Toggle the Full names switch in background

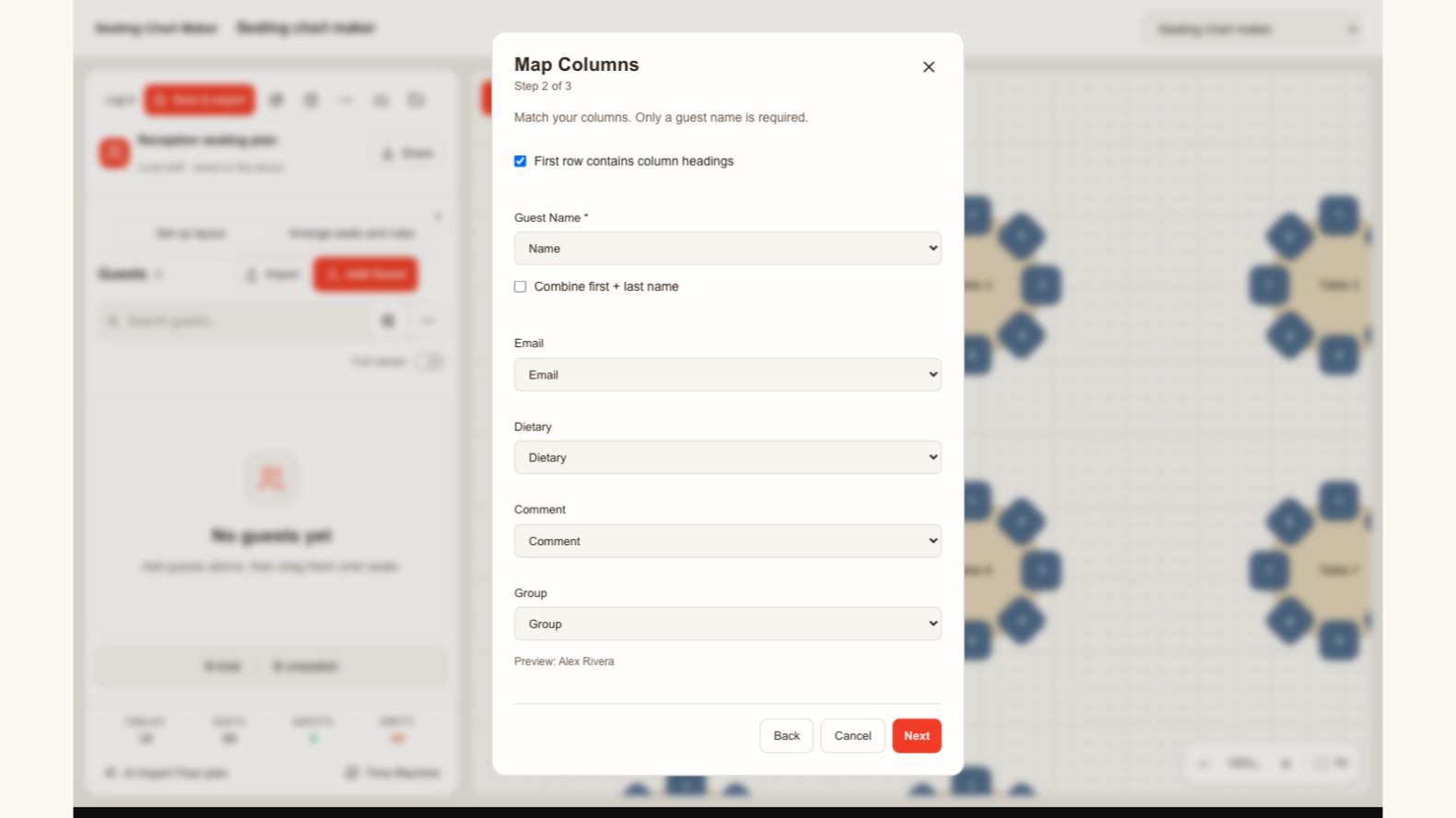point(429,362)
